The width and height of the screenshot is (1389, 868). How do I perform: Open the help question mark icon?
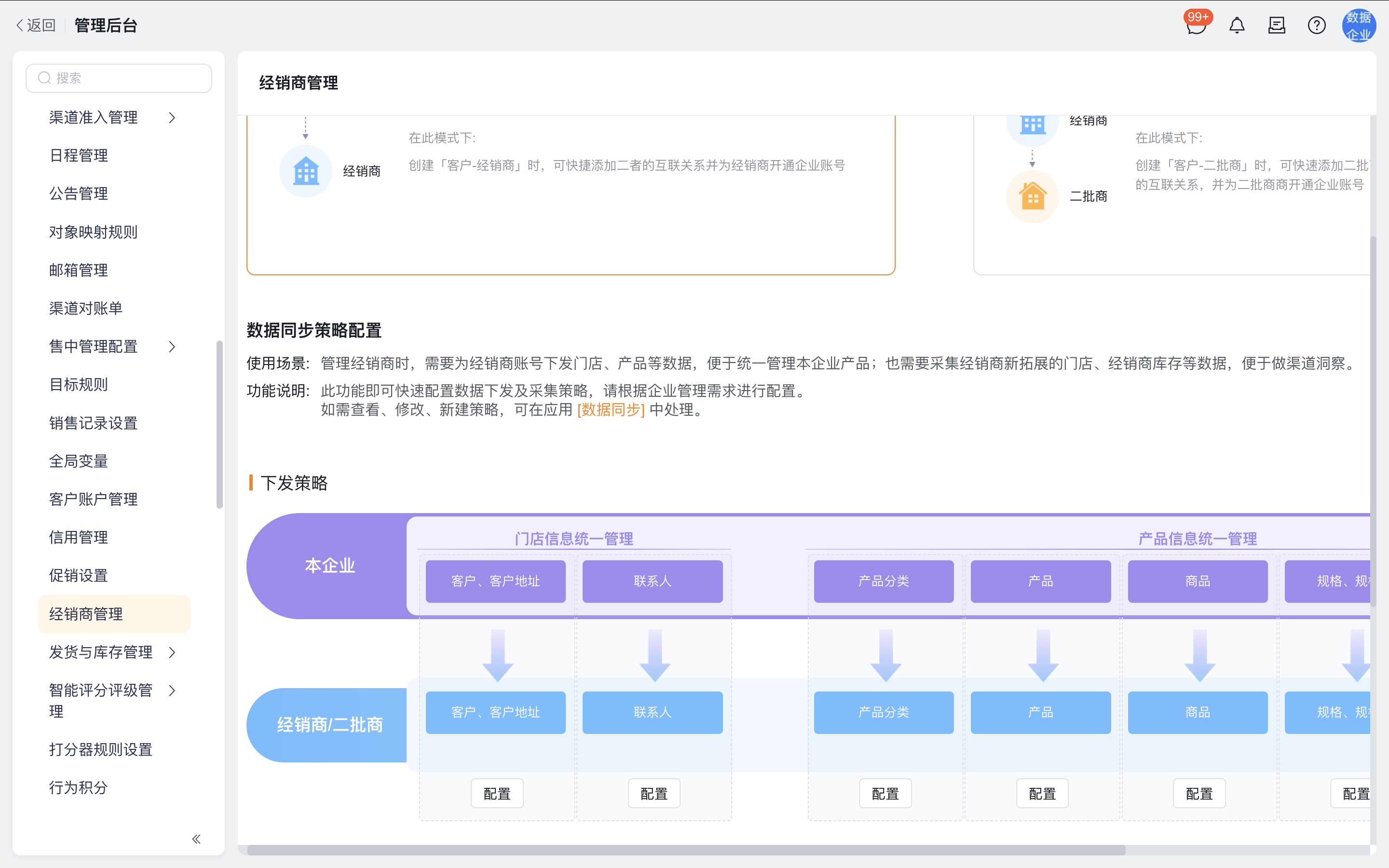coord(1316,25)
